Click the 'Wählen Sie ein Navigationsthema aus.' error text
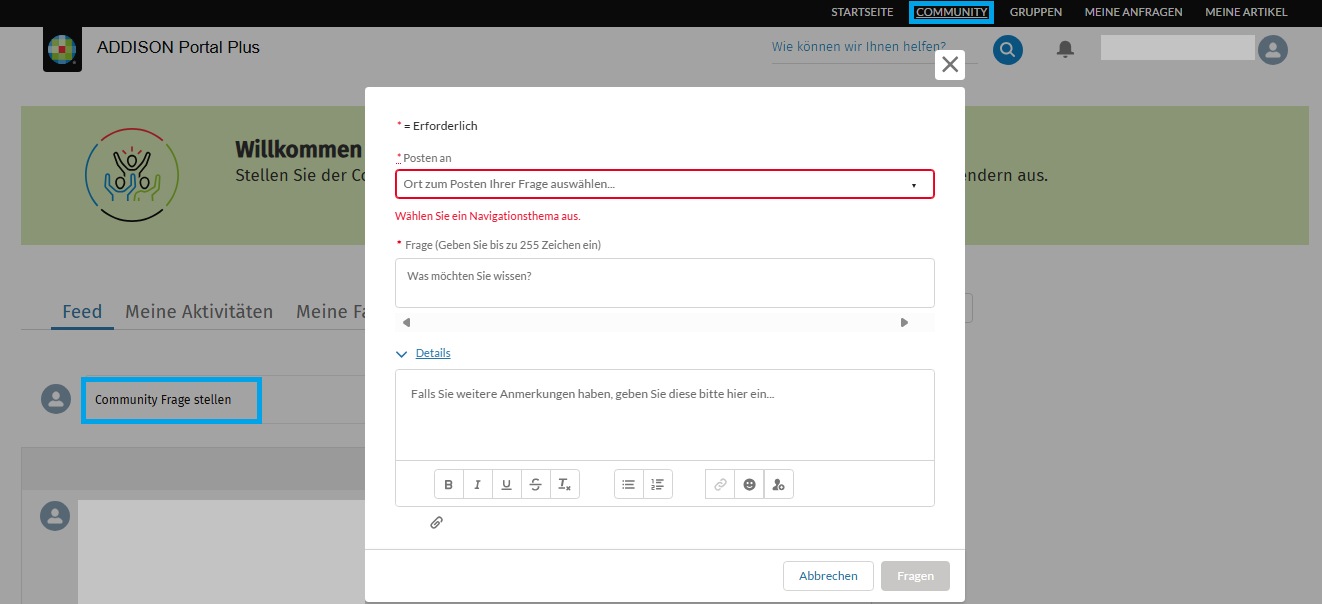 488,216
